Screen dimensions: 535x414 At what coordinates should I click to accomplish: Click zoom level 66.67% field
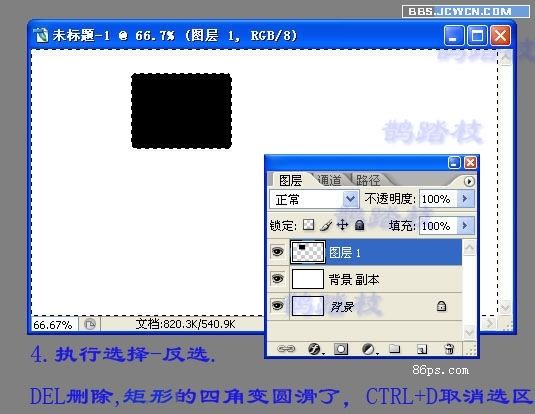(54, 324)
